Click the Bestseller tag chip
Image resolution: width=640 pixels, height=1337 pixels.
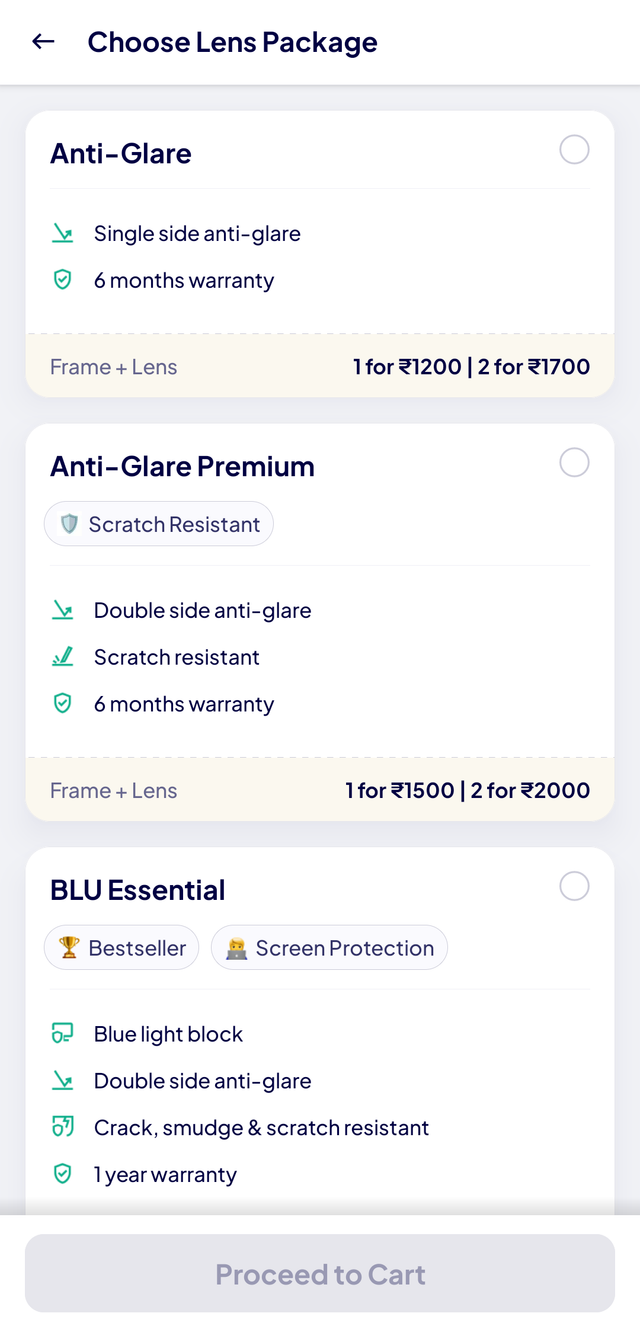point(122,949)
